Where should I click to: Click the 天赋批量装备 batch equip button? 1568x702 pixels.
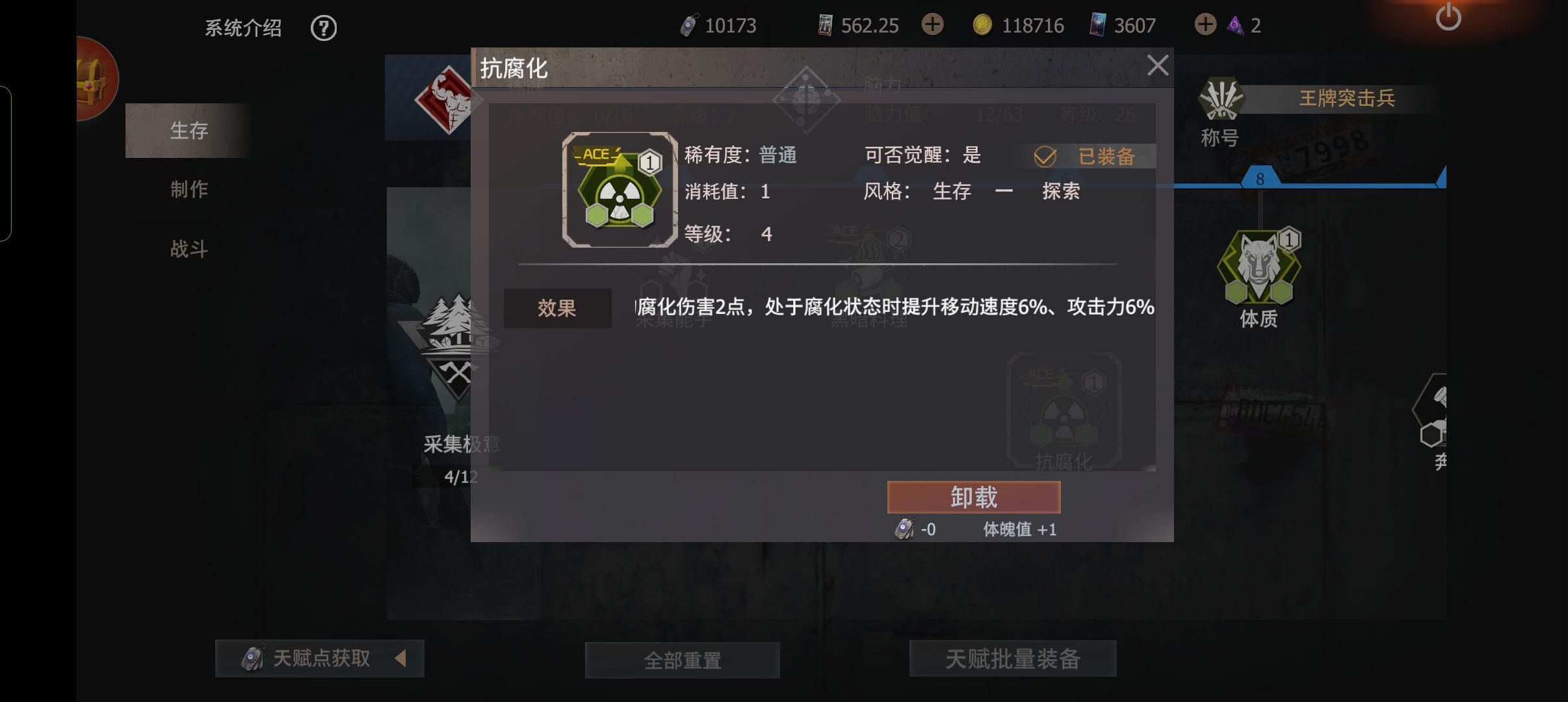tap(1013, 658)
